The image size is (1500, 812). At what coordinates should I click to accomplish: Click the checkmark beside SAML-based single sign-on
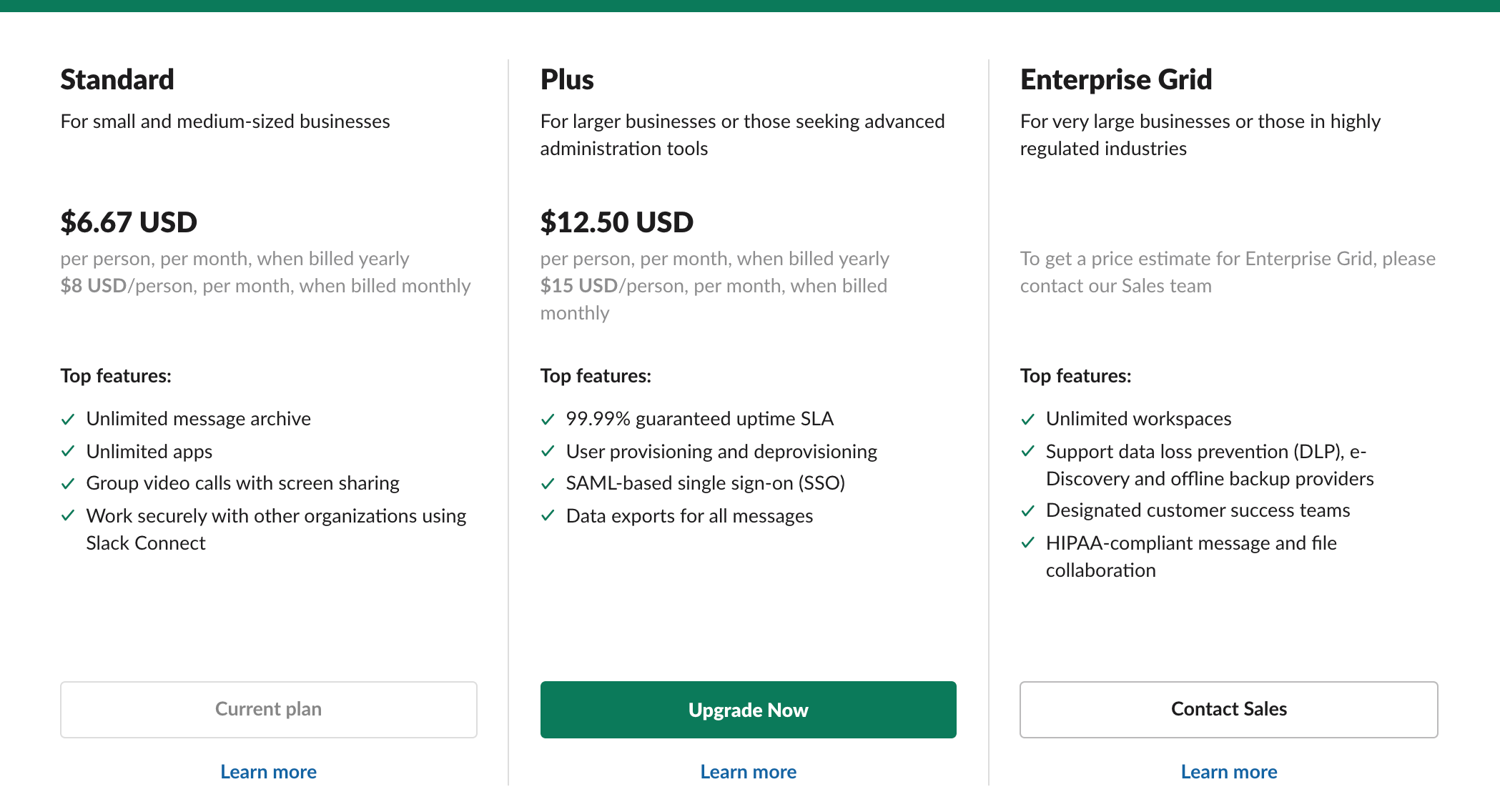click(x=548, y=483)
